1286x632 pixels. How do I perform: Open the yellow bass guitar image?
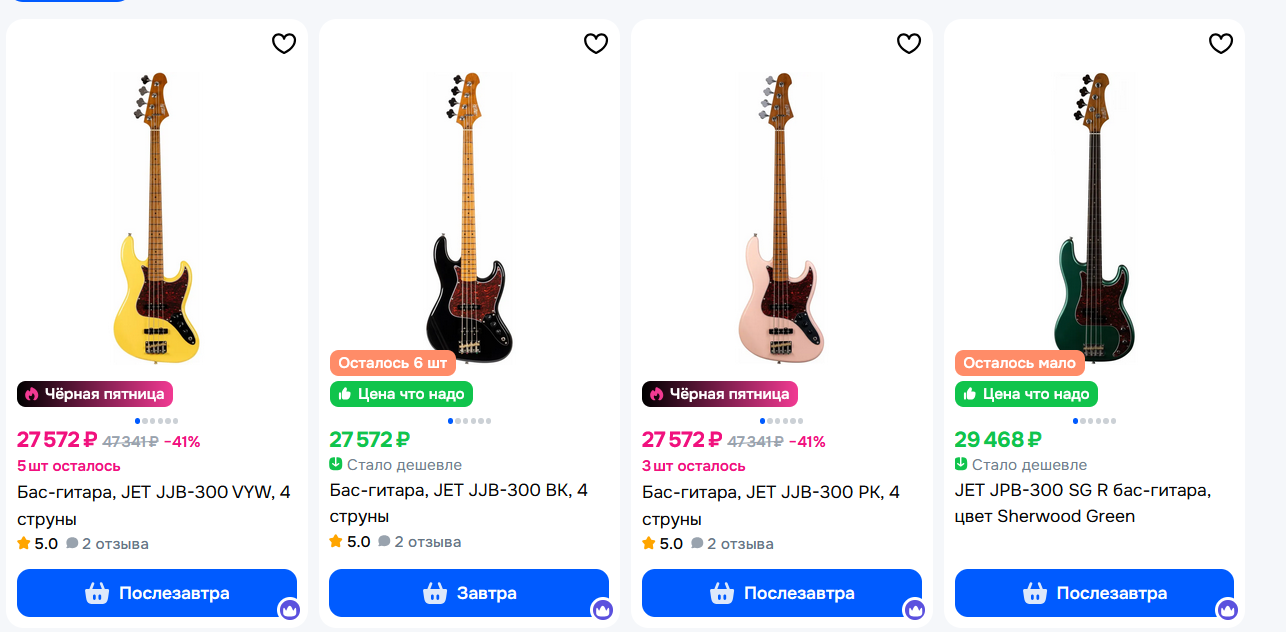157,215
